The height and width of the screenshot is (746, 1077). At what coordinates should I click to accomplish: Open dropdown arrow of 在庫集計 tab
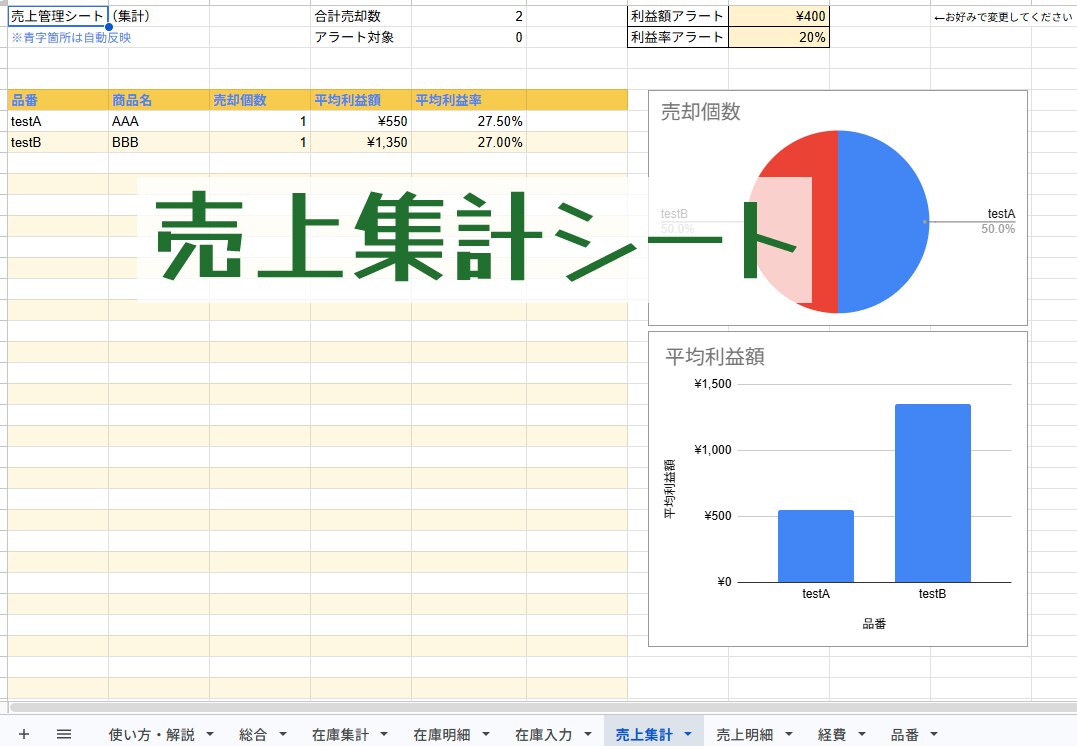pyautogui.click(x=384, y=734)
